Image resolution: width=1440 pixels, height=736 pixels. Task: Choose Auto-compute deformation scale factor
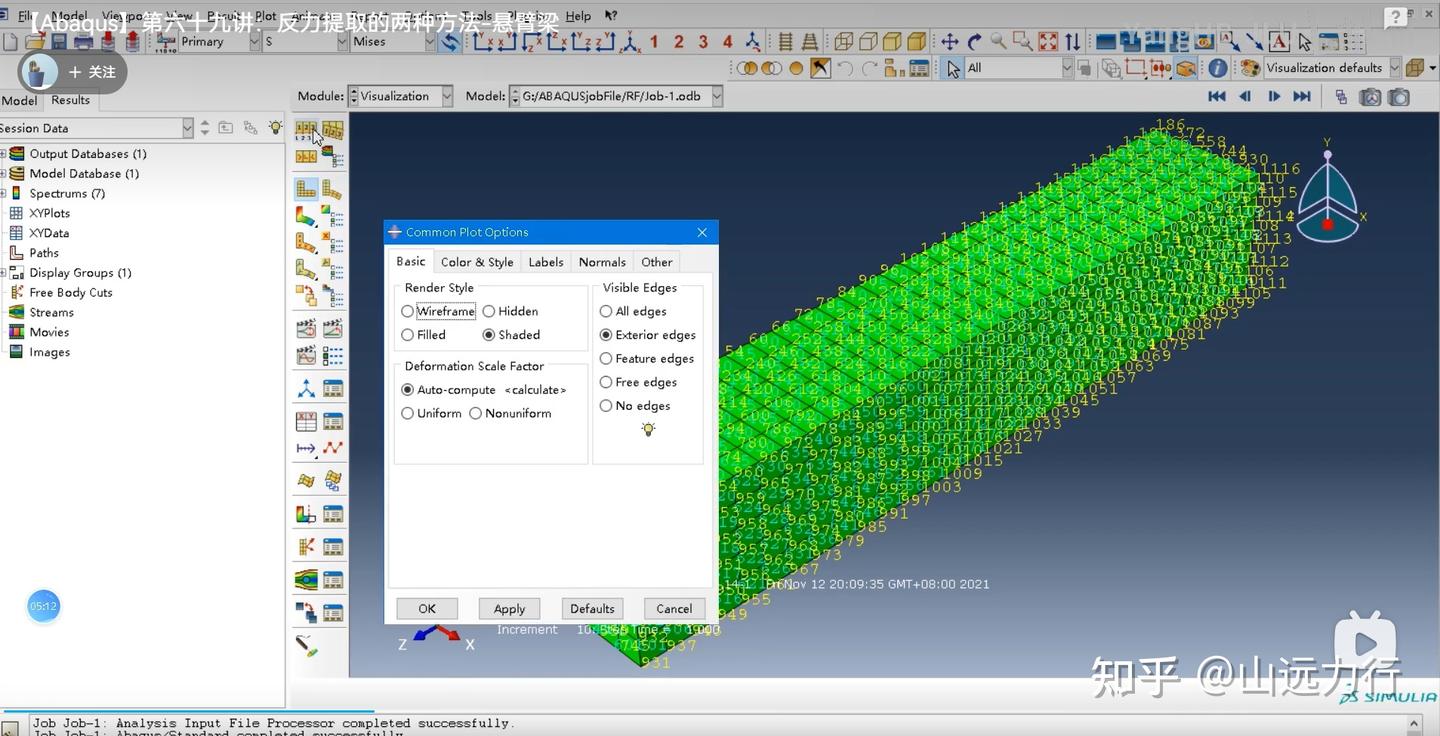pyautogui.click(x=448, y=390)
